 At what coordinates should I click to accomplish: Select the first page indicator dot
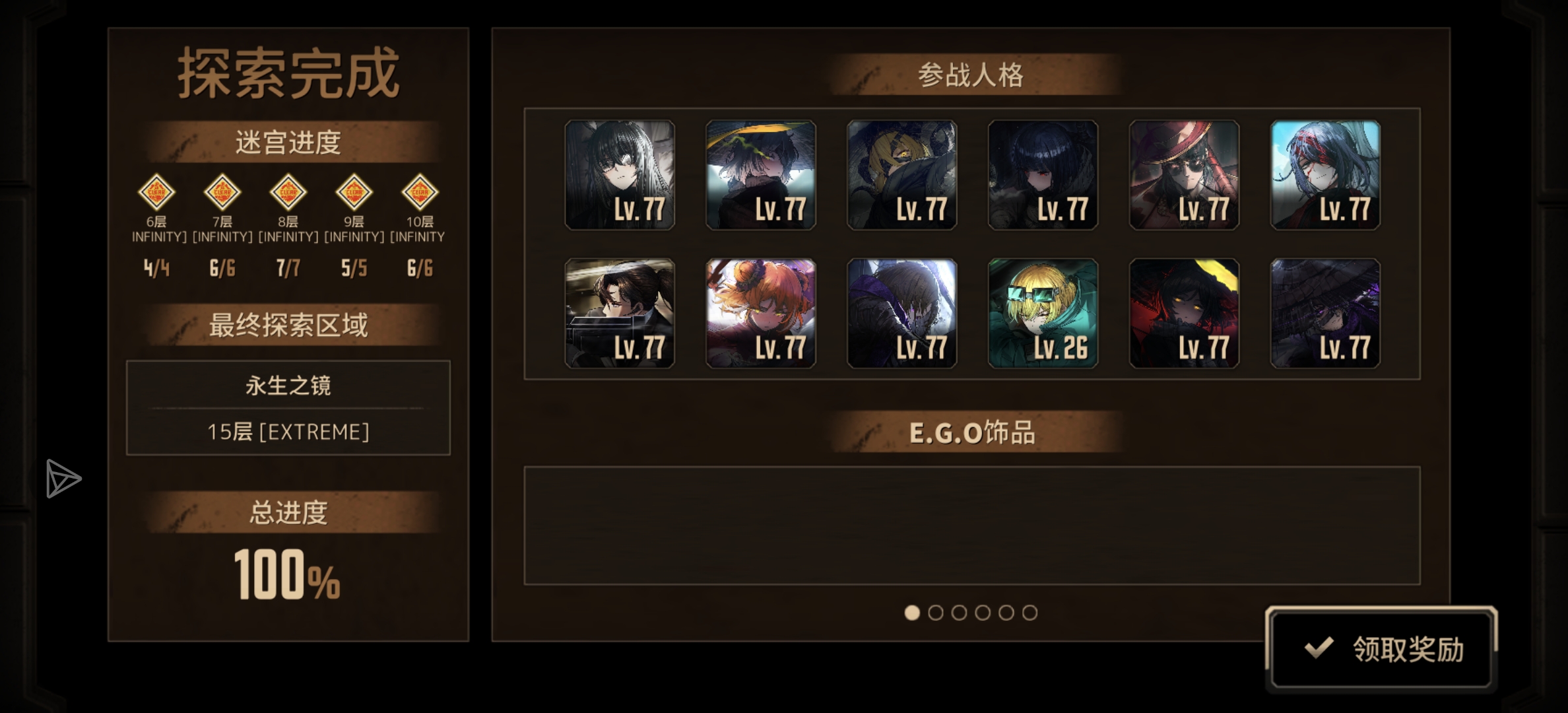pyautogui.click(x=912, y=613)
